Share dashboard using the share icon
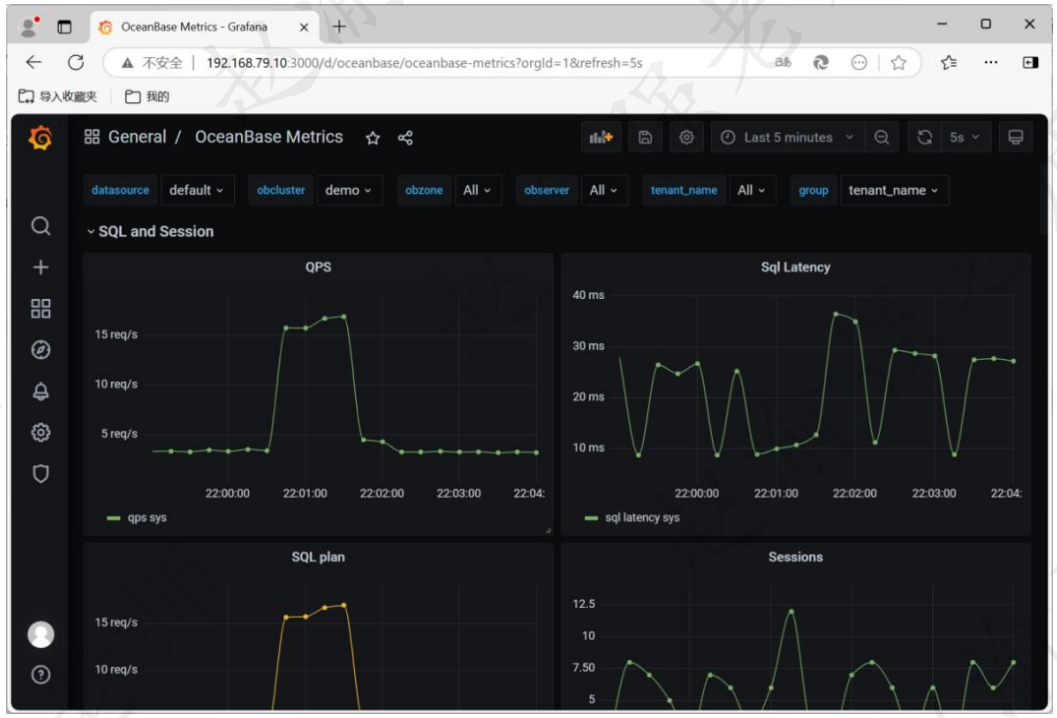1057x718 pixels. (405, 138)
